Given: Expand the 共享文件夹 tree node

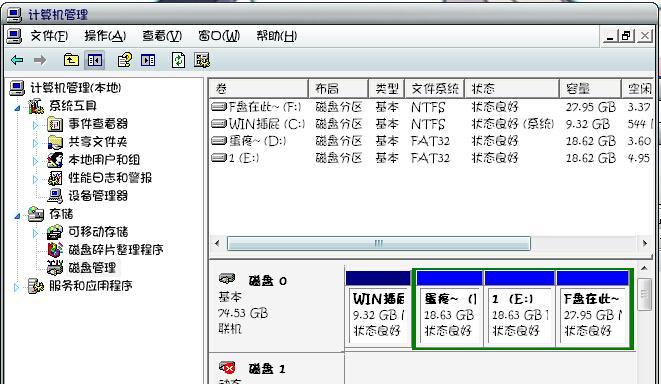Looking at the screenshot, I should point(35,143).
